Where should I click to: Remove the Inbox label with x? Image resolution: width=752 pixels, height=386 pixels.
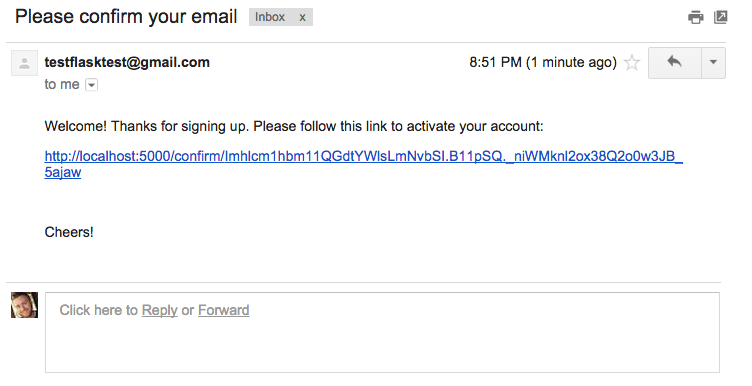coord(302,17)
